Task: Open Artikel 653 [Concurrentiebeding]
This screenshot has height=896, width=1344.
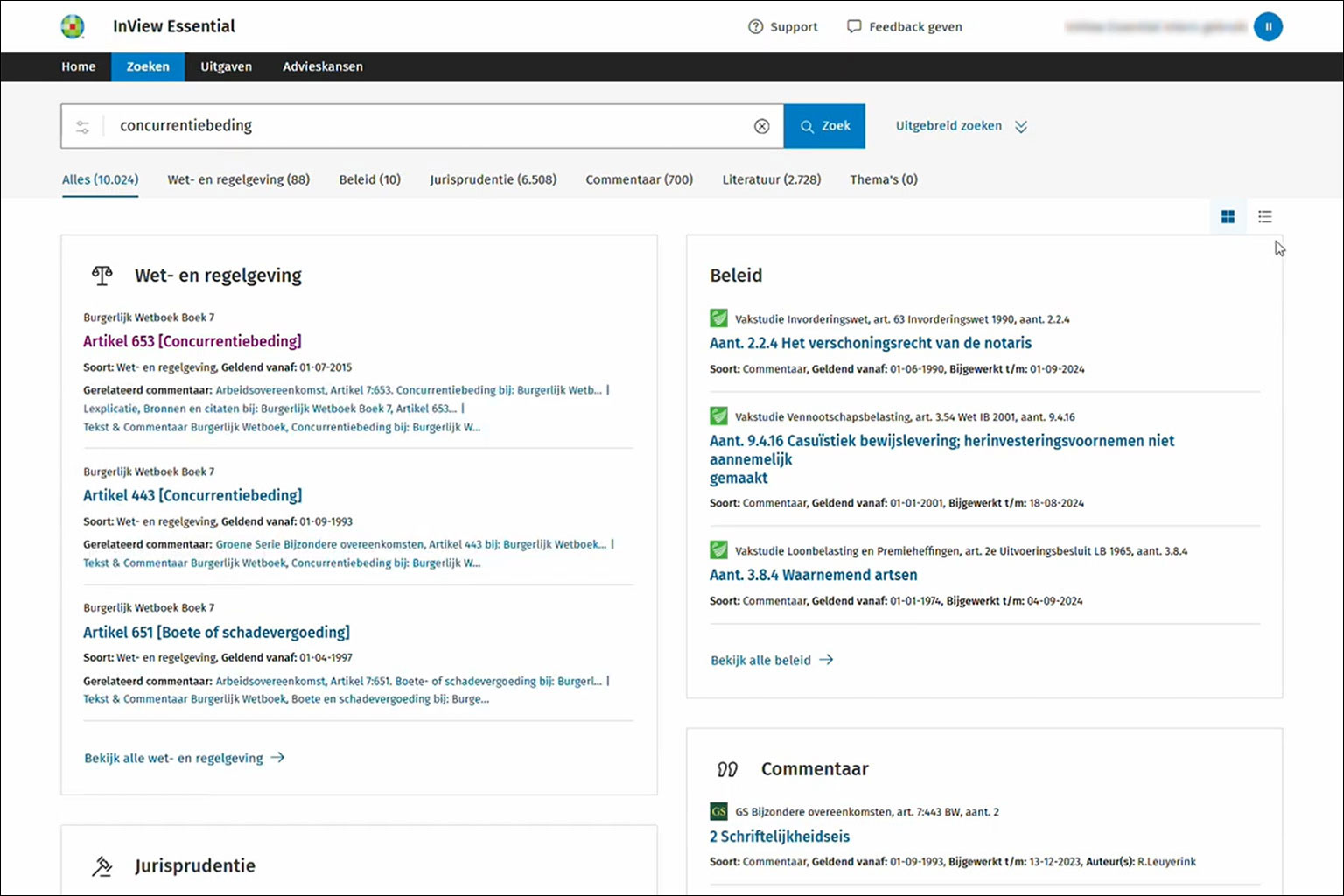Action: [192, 341]
